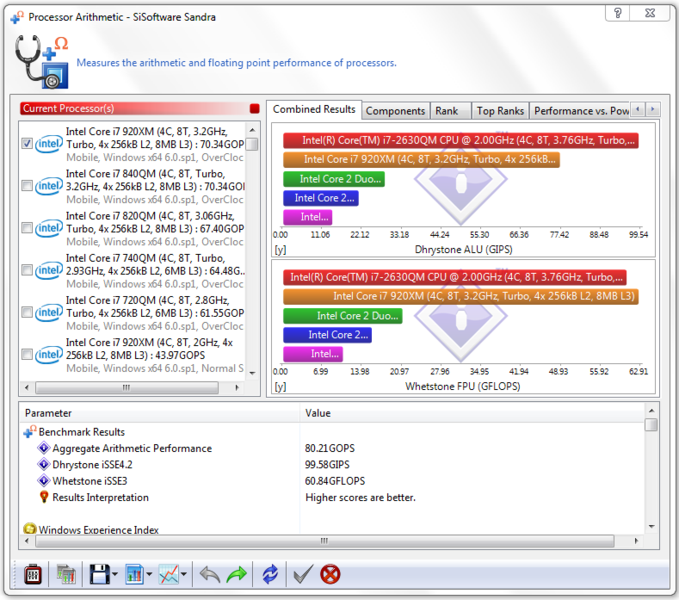
Task: Select the 60.84GFLOPS value
Action: coord(335,481)
